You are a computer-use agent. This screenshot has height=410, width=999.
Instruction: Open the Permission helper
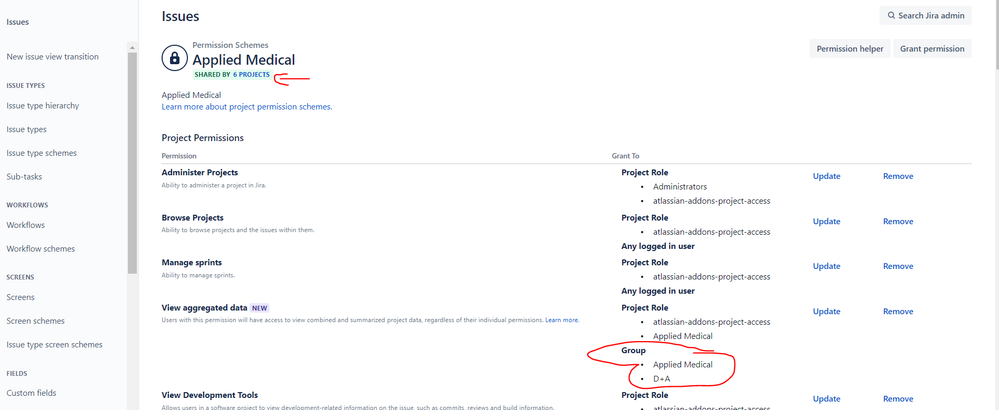coord(849,48)
